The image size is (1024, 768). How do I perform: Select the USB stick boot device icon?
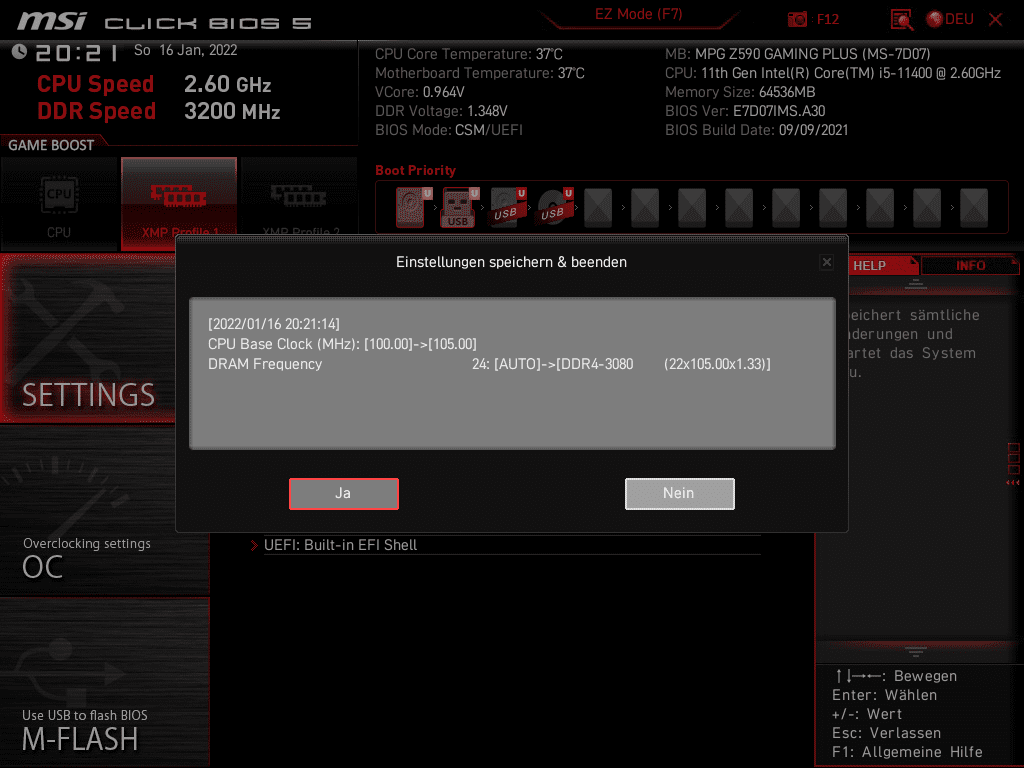point(460,207)
